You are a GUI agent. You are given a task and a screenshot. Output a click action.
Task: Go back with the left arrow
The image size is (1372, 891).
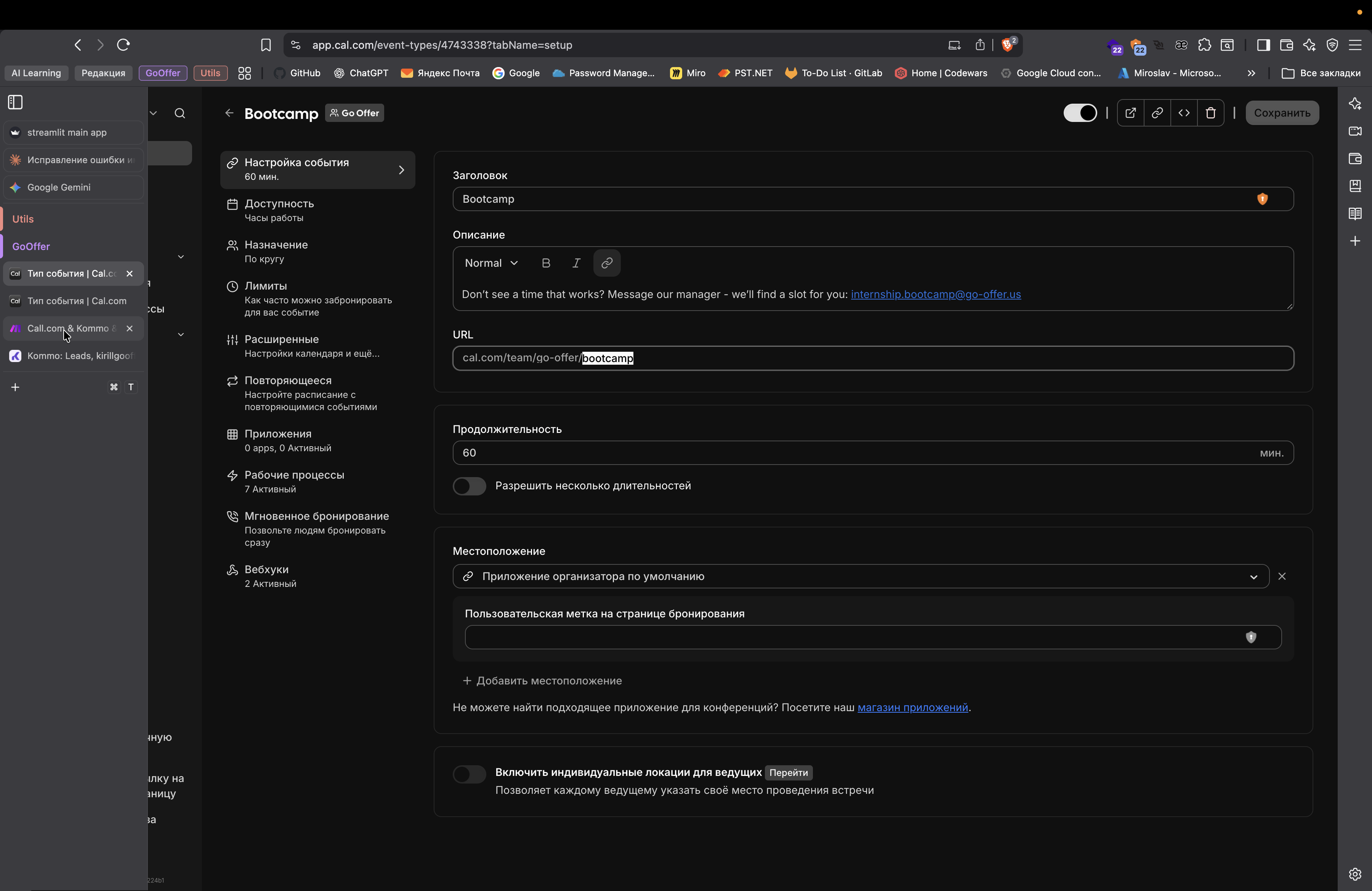tap(229, 113)
